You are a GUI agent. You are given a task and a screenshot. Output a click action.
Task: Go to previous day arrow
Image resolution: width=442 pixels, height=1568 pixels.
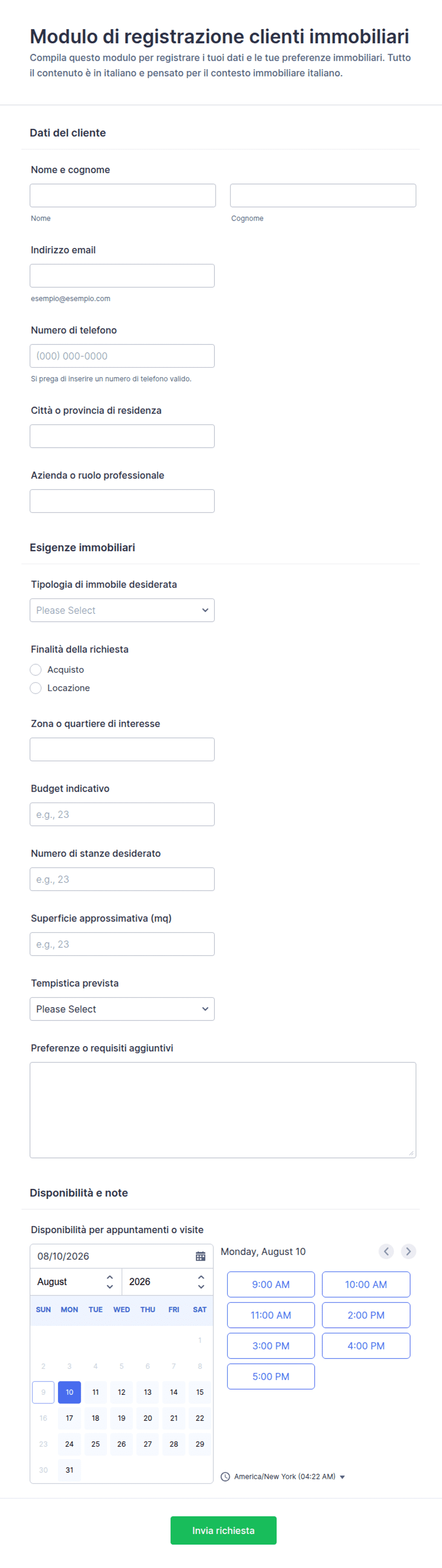click(x=386, y=1251)
